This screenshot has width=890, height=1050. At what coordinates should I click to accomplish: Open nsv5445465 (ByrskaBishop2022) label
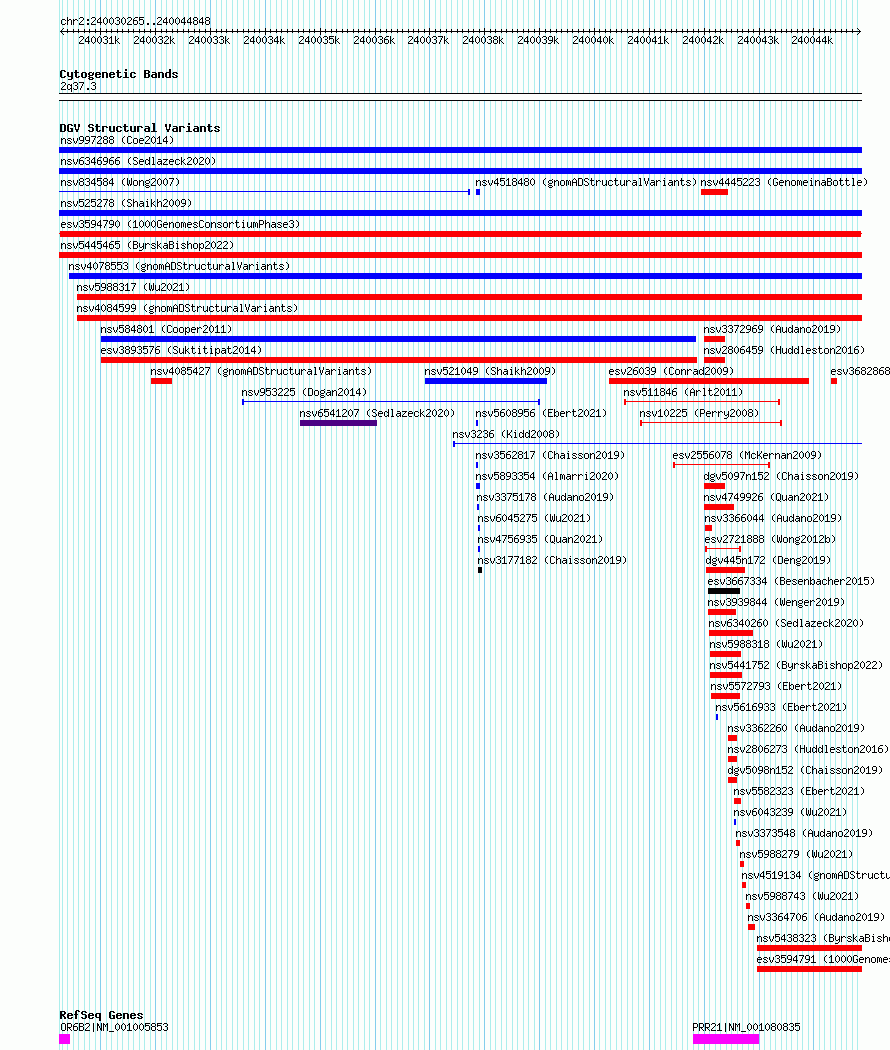click(x=147, y=245)
